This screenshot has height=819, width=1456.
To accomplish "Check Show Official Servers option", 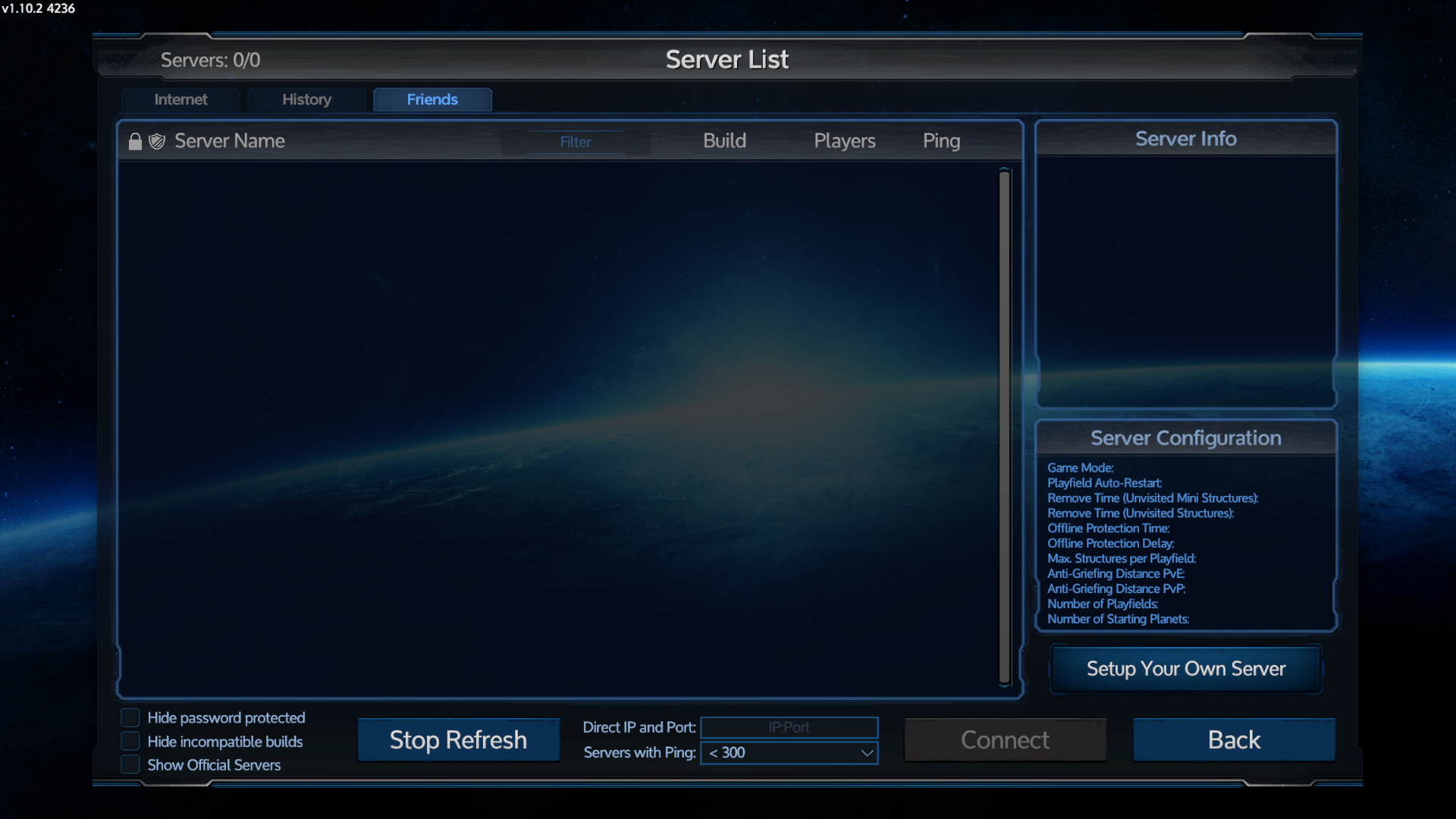I will pyautogui.click(x=130, y=765).
